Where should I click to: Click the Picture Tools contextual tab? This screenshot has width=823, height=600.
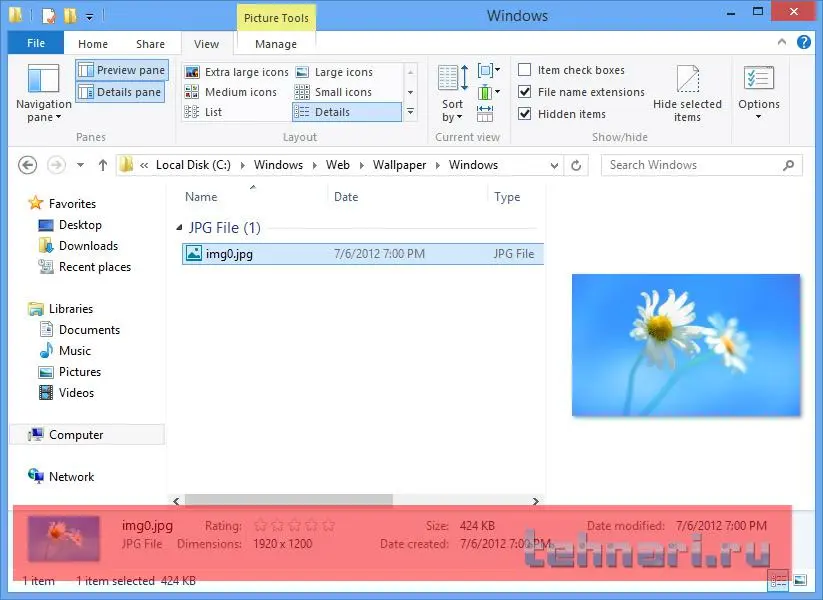point(276,18)
